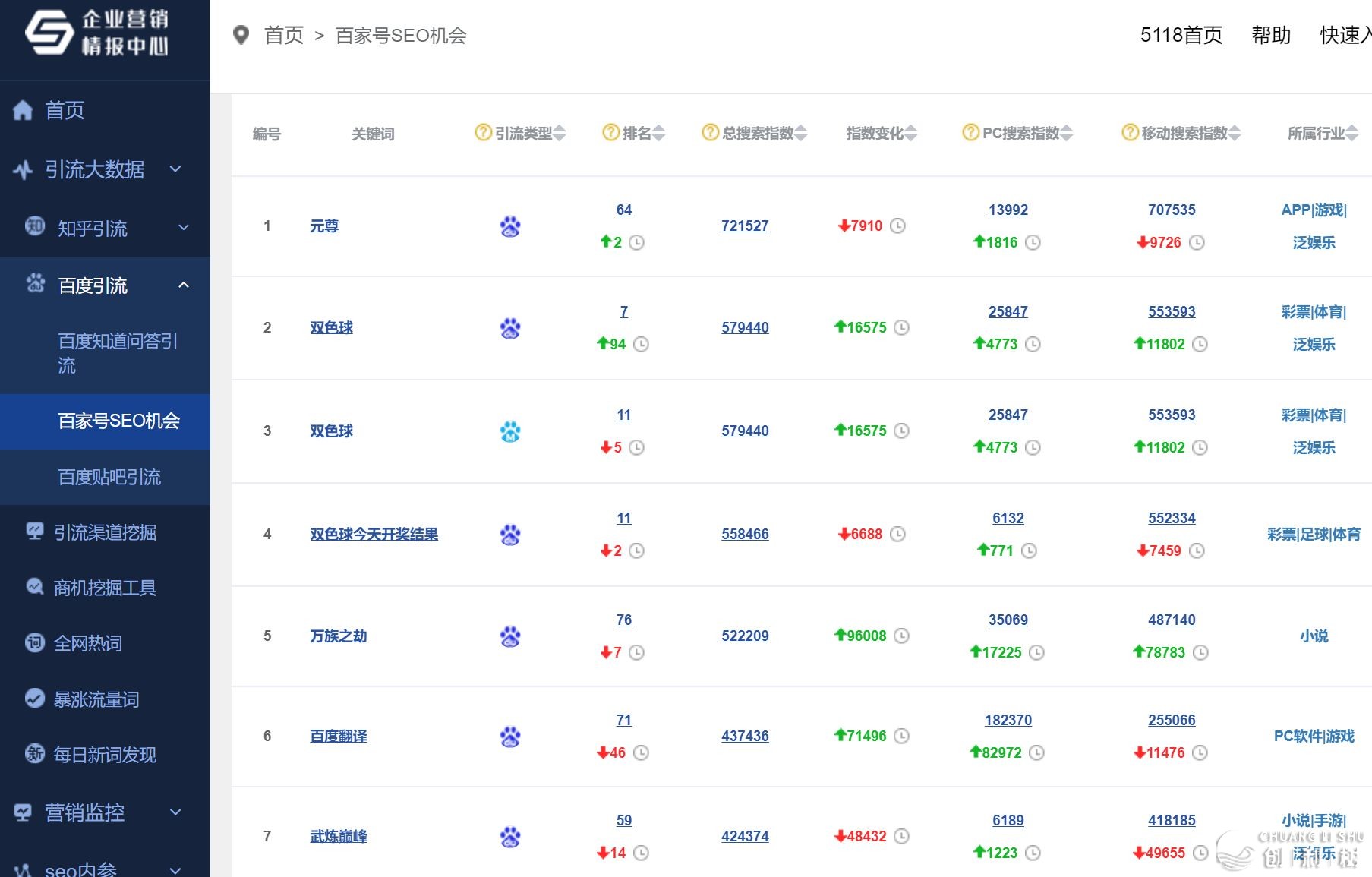Click the clock icon beside 元尊's 7910 change
Screen dimensions: 1372x877
point(897,226)
